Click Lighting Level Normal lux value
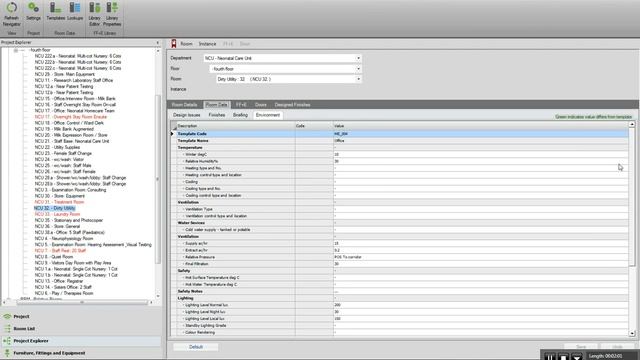Viewport: 640px width, 360px height. (481, 305)
